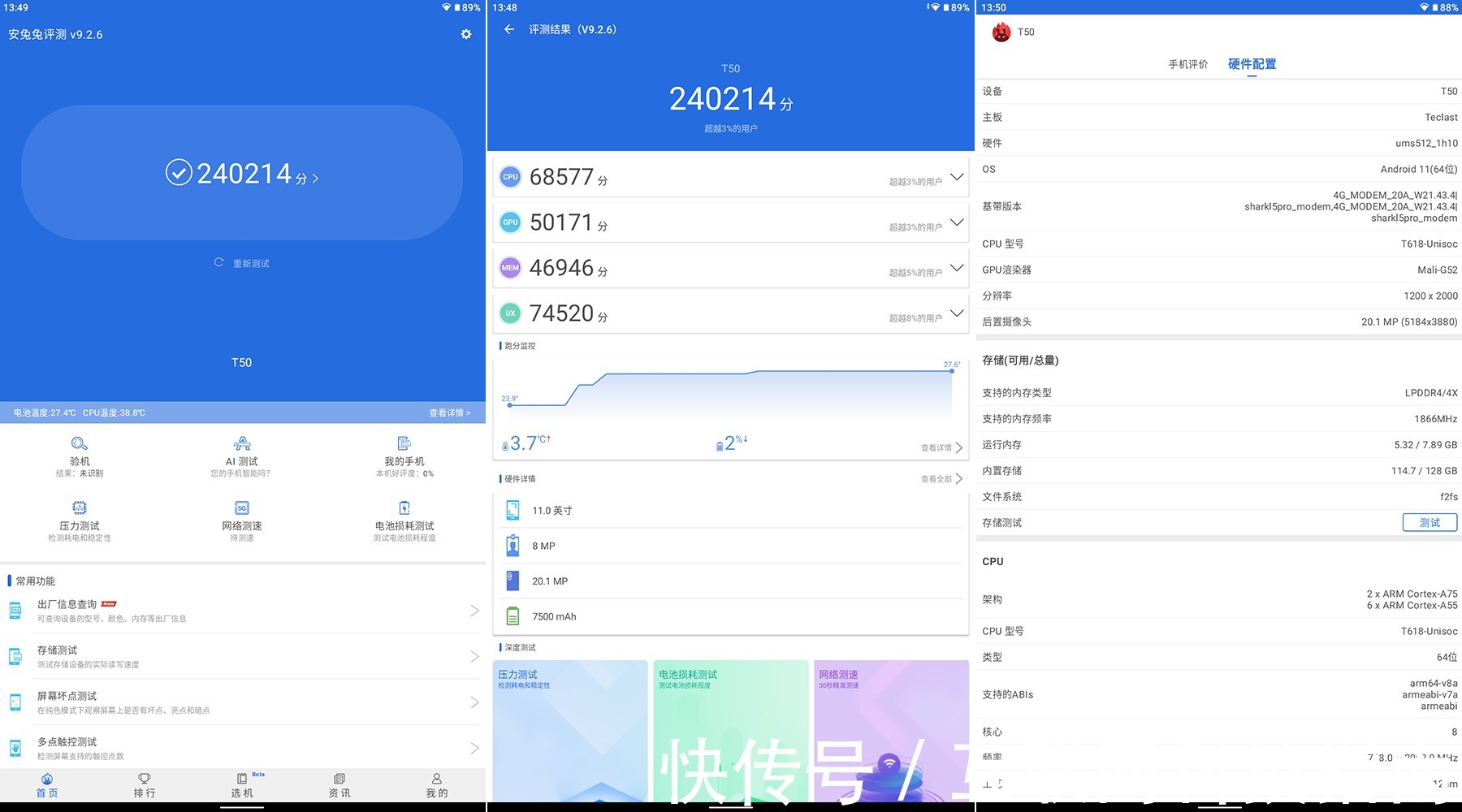Viewport: 1462px width, 812px height.
Task: Click the 27.6° endpoint on temperature chart
Action: pos(952,370)
